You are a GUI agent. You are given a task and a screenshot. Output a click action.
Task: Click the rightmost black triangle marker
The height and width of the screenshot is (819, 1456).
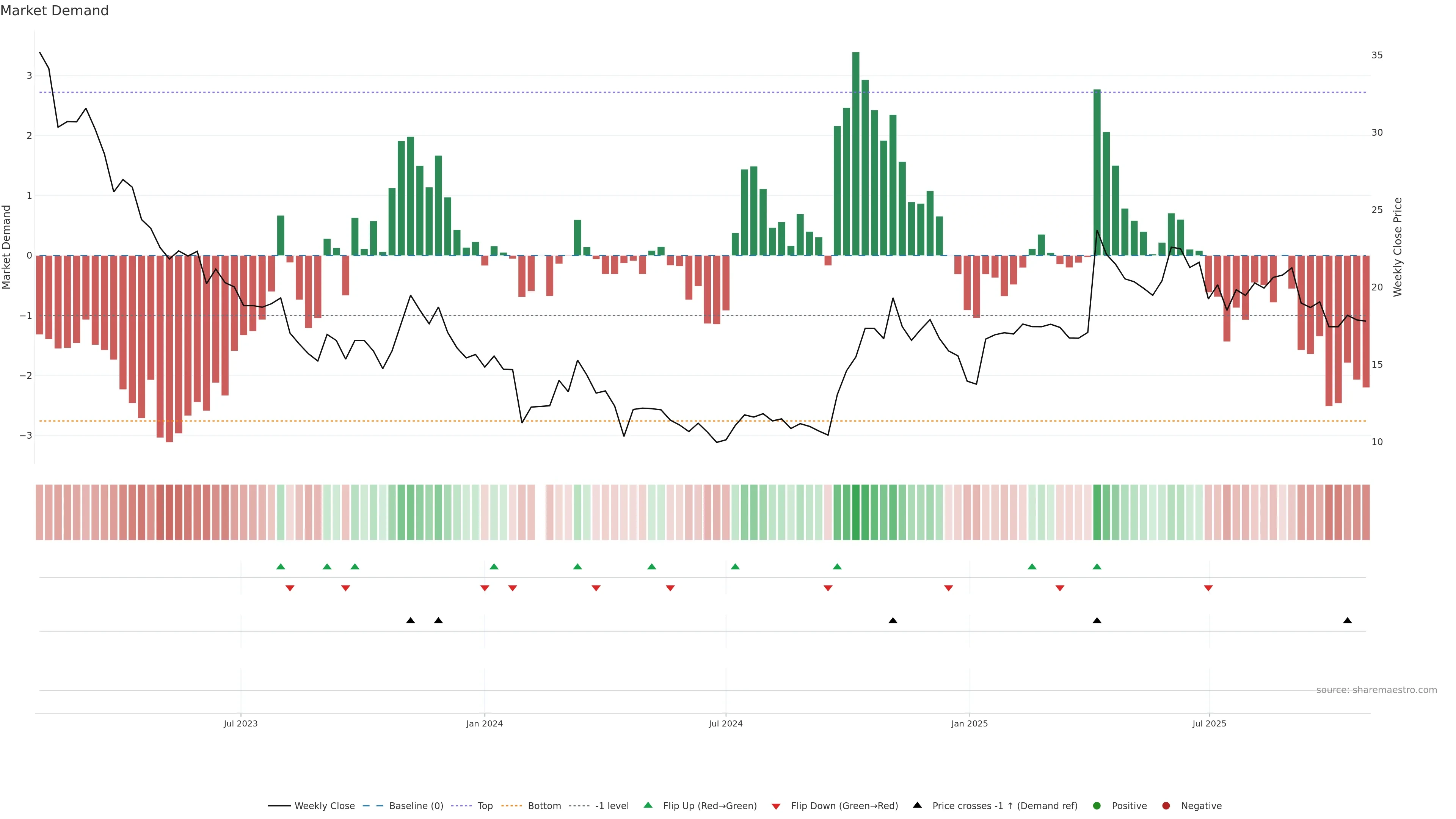[x=1348, y=621]
